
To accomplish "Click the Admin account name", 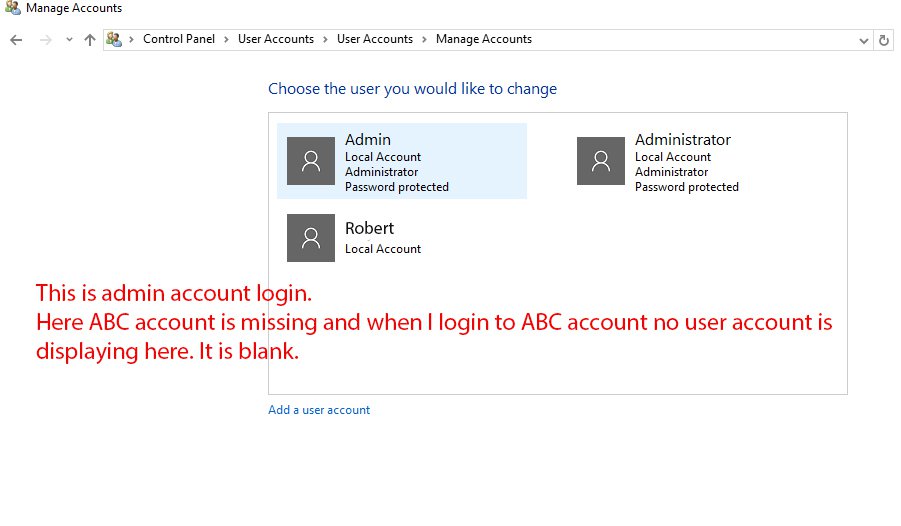I will (x=367, y=140).
